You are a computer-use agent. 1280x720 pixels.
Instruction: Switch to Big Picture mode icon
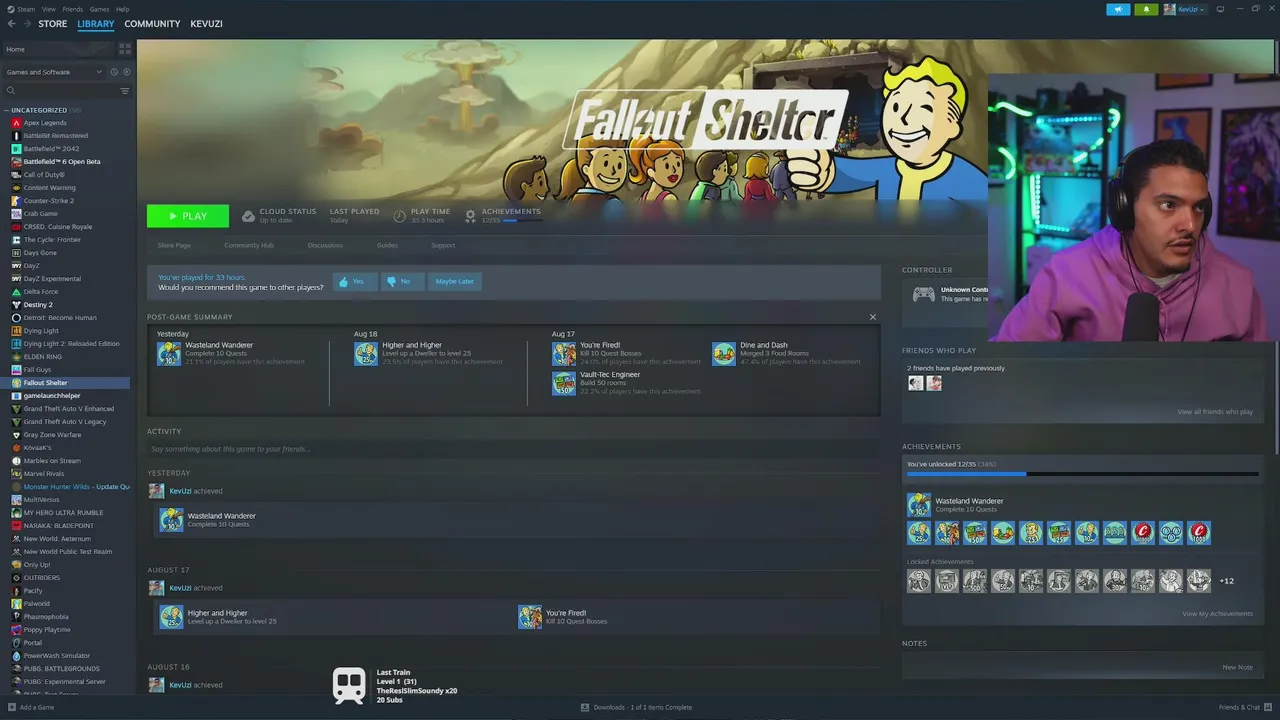click(x=1220, y=9)
